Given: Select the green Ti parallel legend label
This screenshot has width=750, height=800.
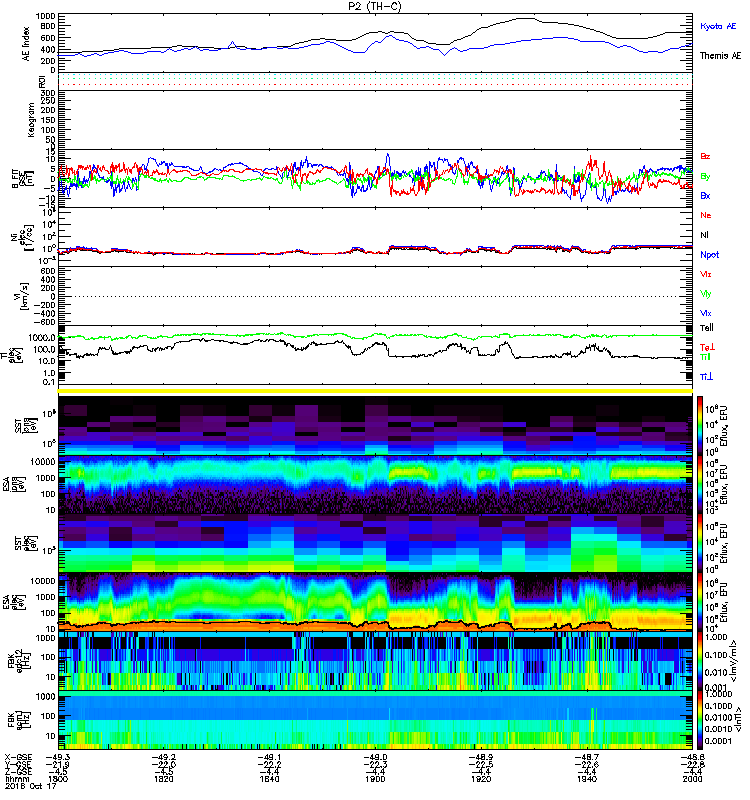Looking at the screenshot, I should 705,357.
